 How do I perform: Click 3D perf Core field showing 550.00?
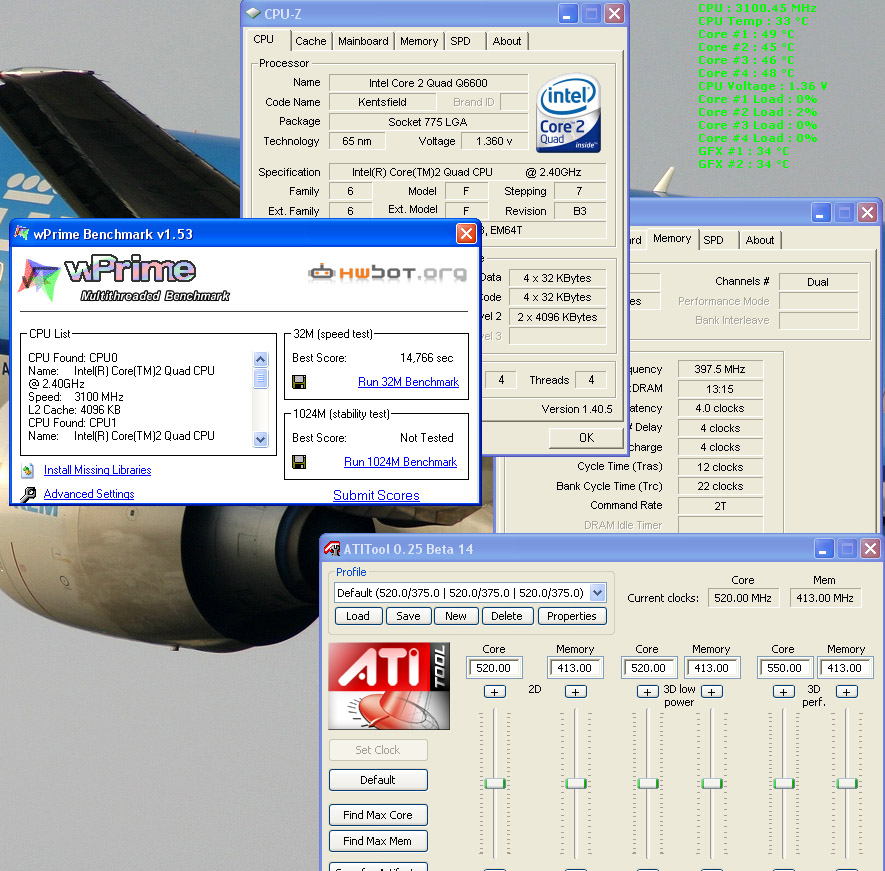tap(785, 668)
